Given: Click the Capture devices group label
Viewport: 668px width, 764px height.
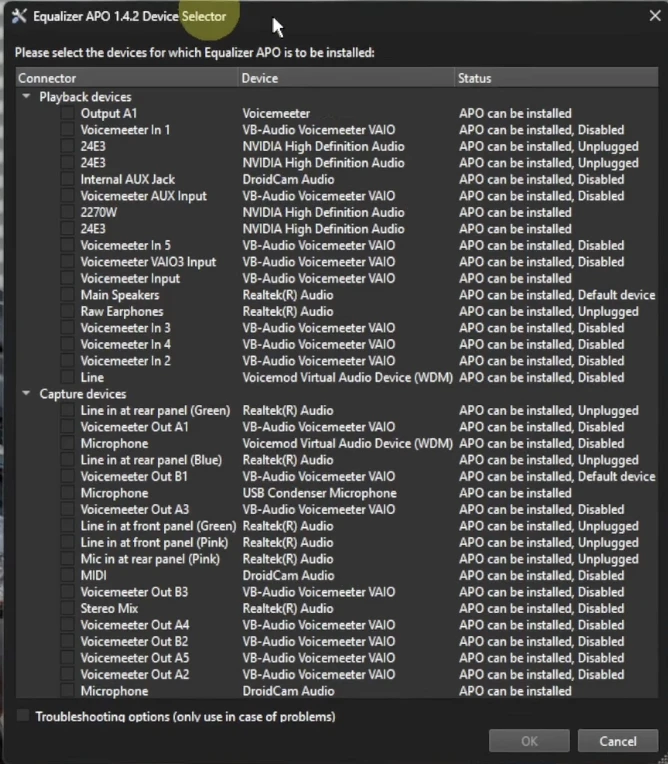Looking at the screenshot, I should click(83, 393).
